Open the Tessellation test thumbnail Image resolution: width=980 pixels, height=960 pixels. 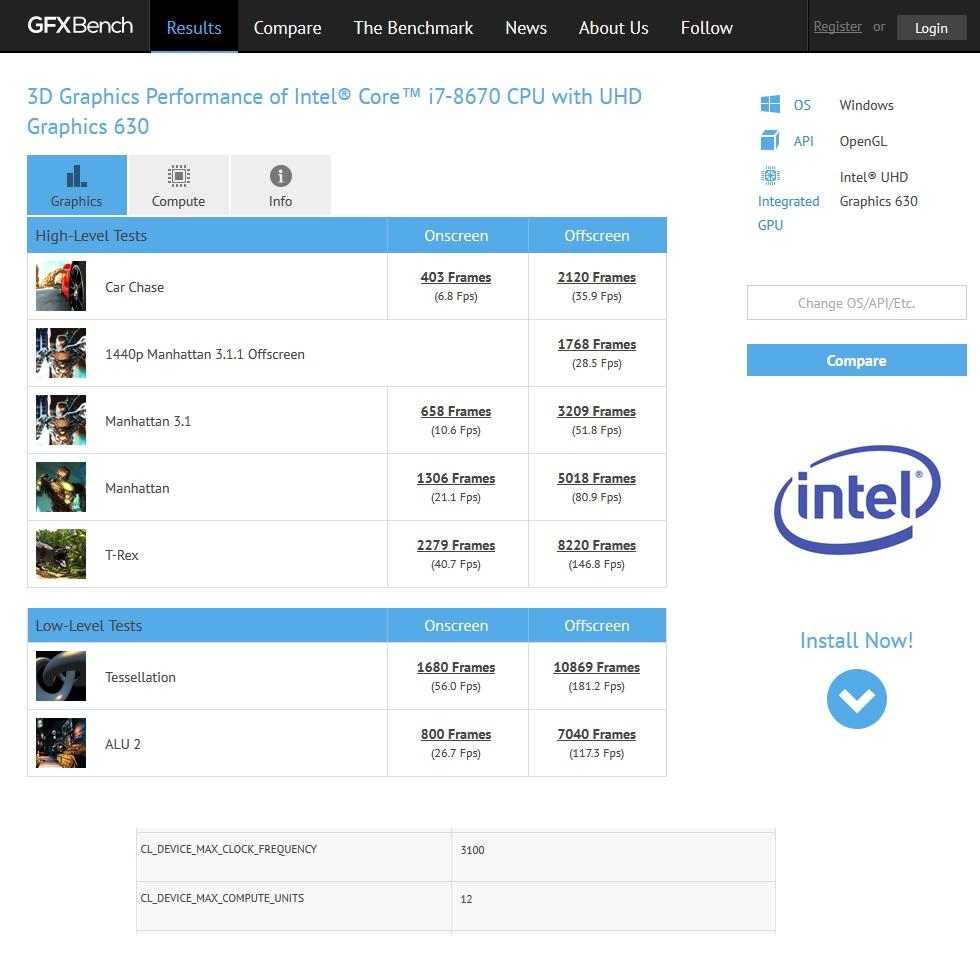(61, 676)
